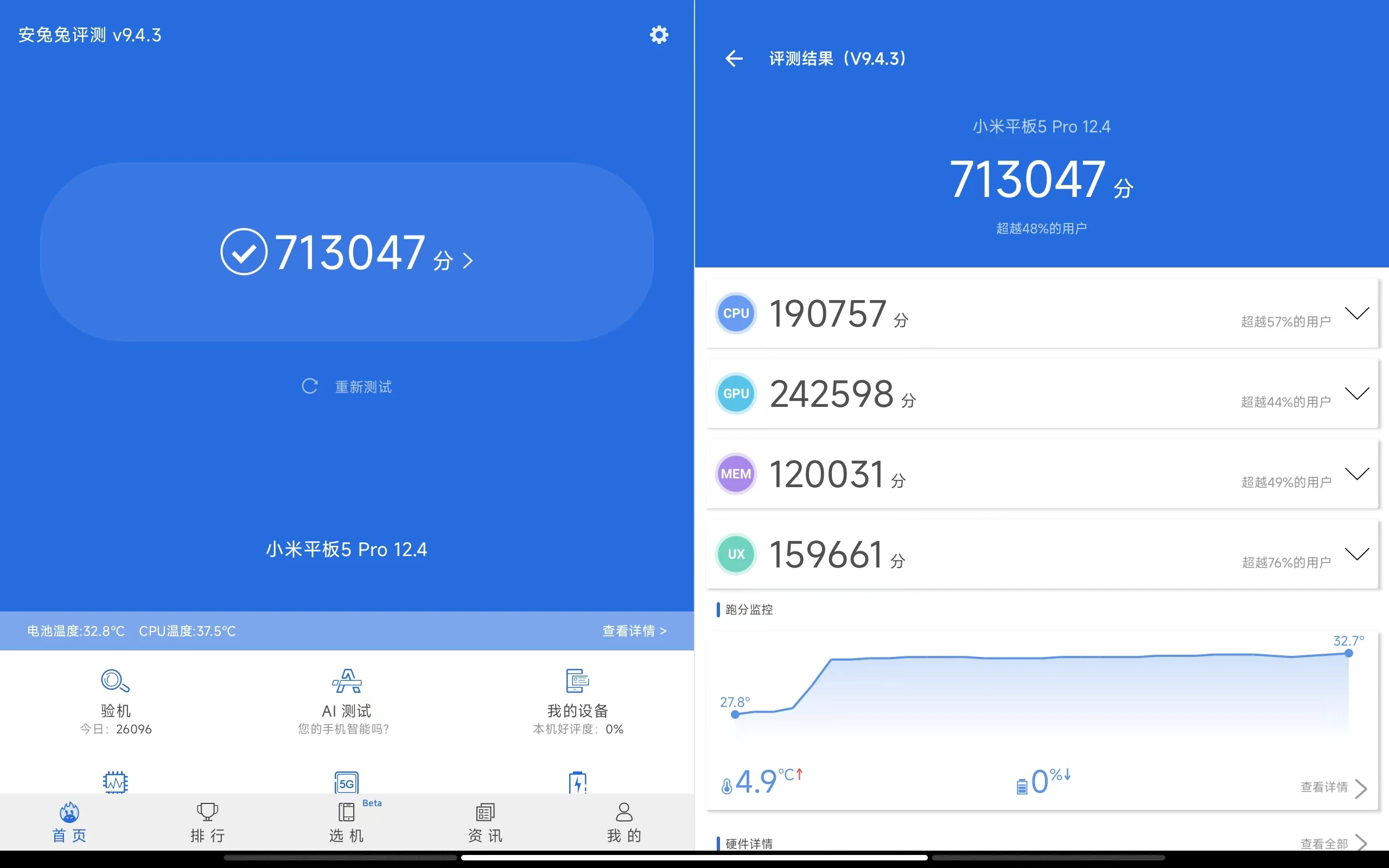The height and width of the screenshot is (868, 1389).
Task: Open the 我的 profile tab
Action: click(x=624, y=822)
